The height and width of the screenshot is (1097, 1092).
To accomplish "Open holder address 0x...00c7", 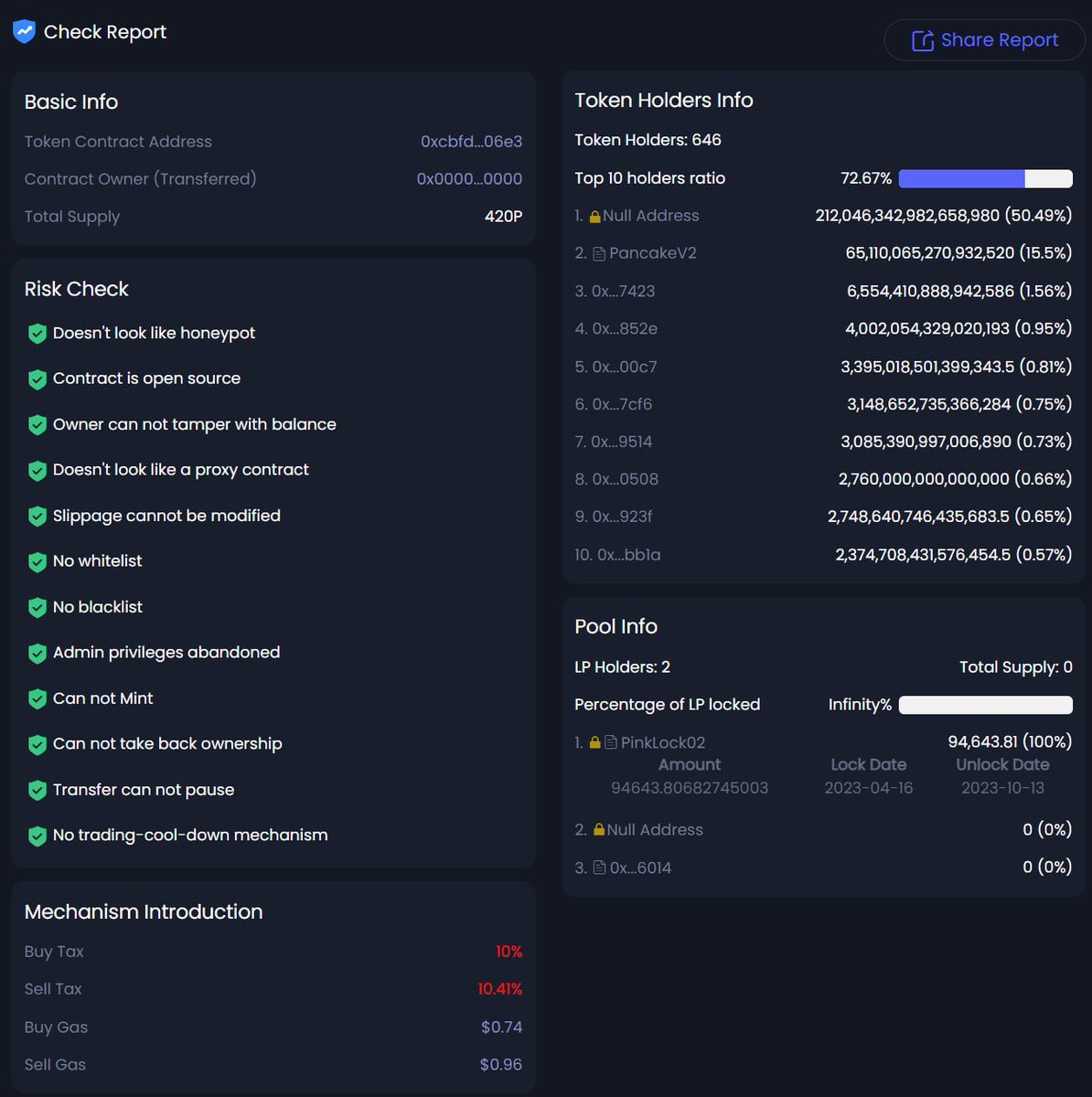I will pos(625,367).
